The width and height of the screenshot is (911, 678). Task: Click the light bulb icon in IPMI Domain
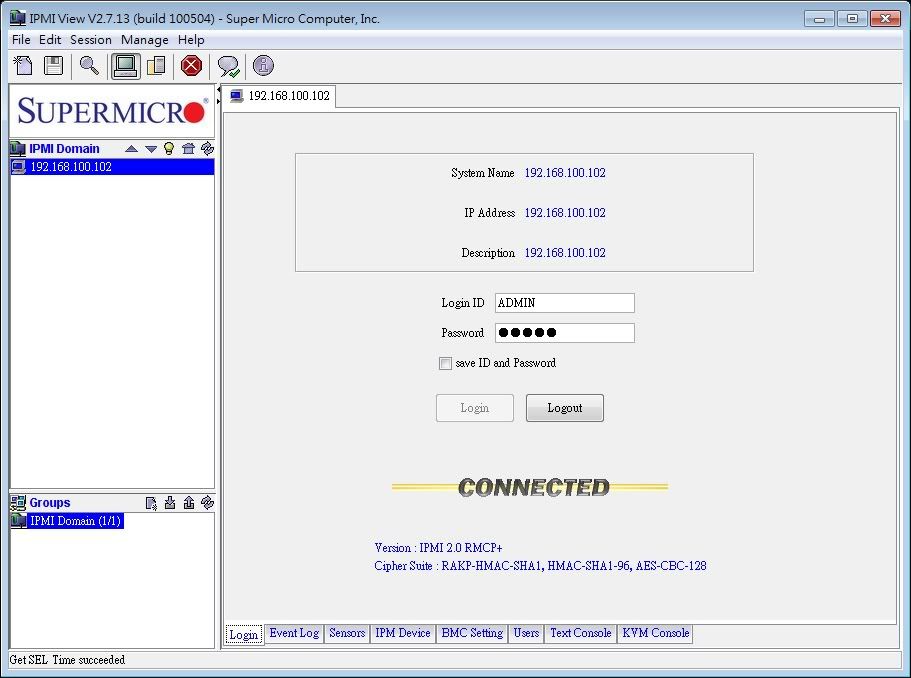tap(169, 148)
